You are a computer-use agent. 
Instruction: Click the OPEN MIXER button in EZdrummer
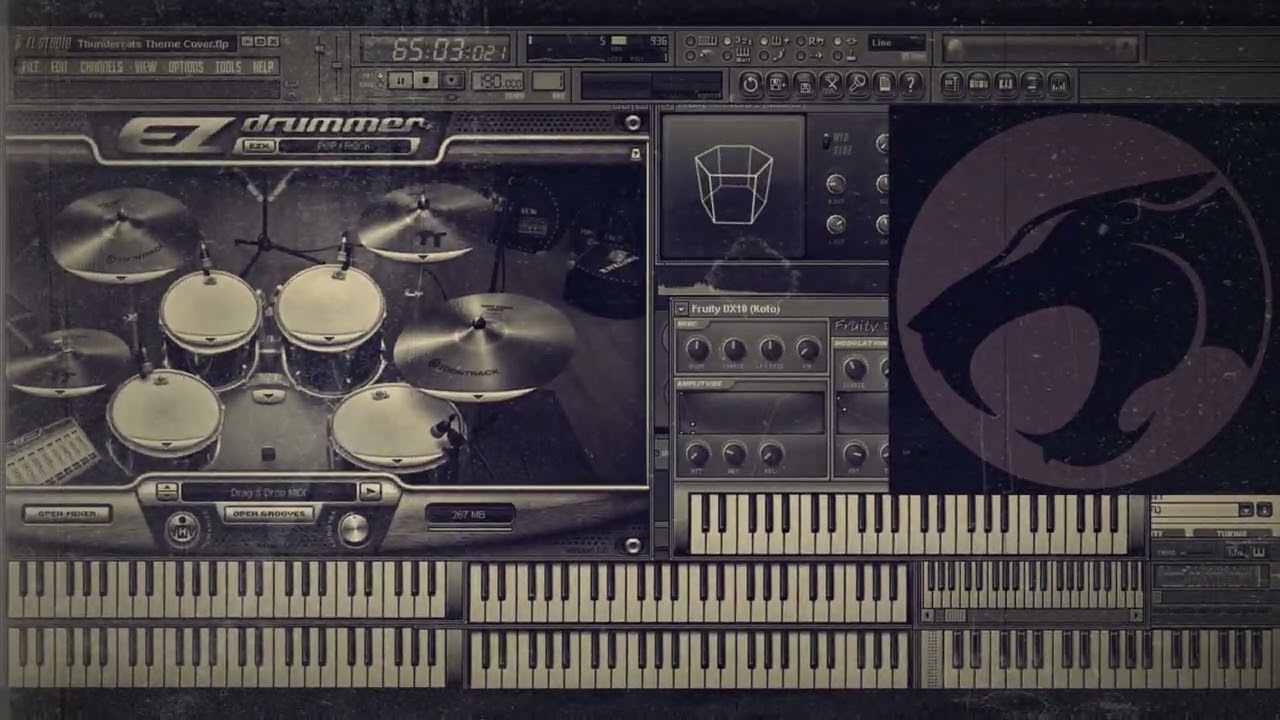click(x=67, y=514)
